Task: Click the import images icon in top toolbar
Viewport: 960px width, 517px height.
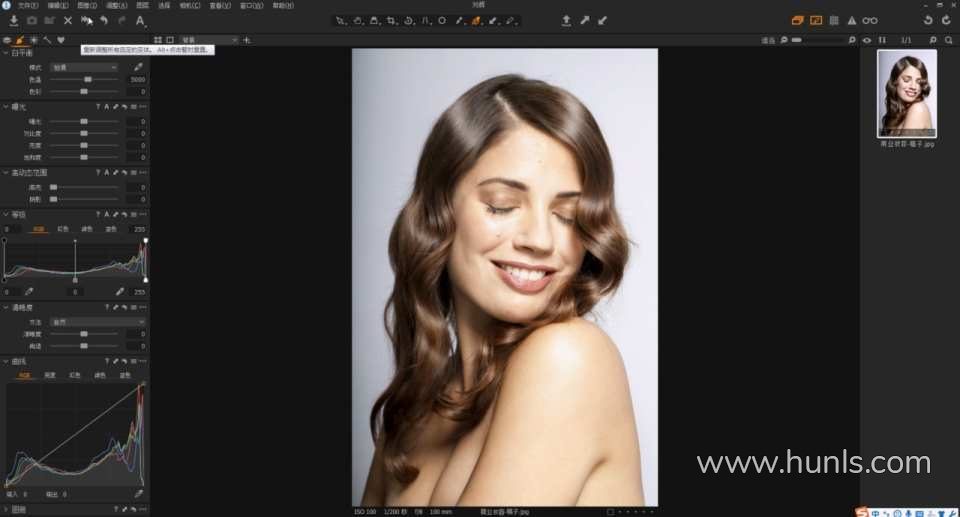Action: [x=14, y=20]
